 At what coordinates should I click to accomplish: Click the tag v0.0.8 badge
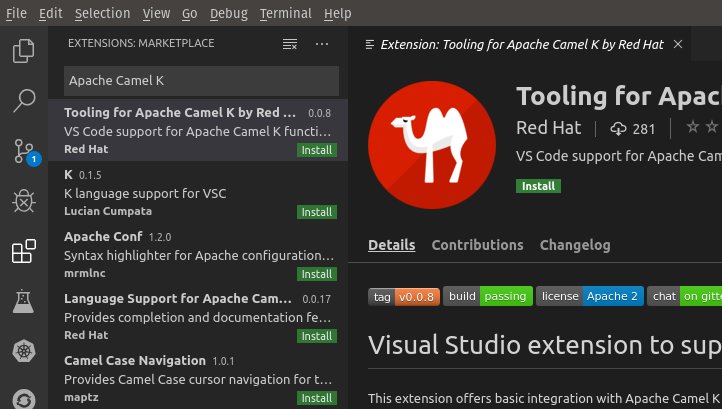[404, 296]
